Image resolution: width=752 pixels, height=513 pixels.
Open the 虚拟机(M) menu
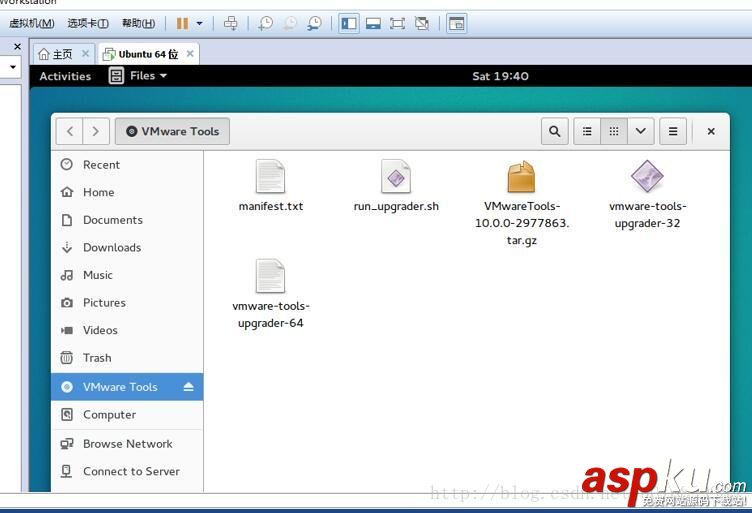32,23
